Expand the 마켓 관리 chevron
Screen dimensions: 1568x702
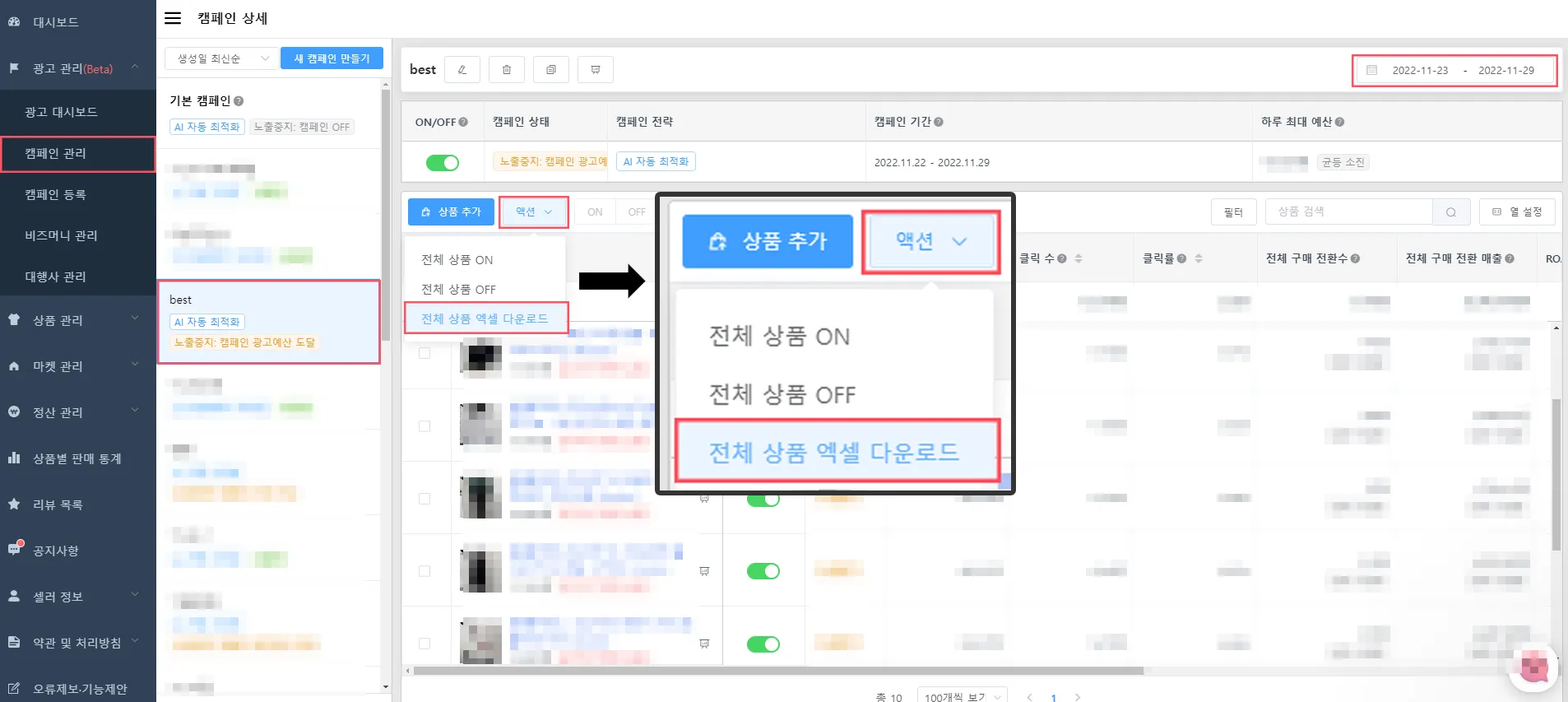[x=135, y=365]
